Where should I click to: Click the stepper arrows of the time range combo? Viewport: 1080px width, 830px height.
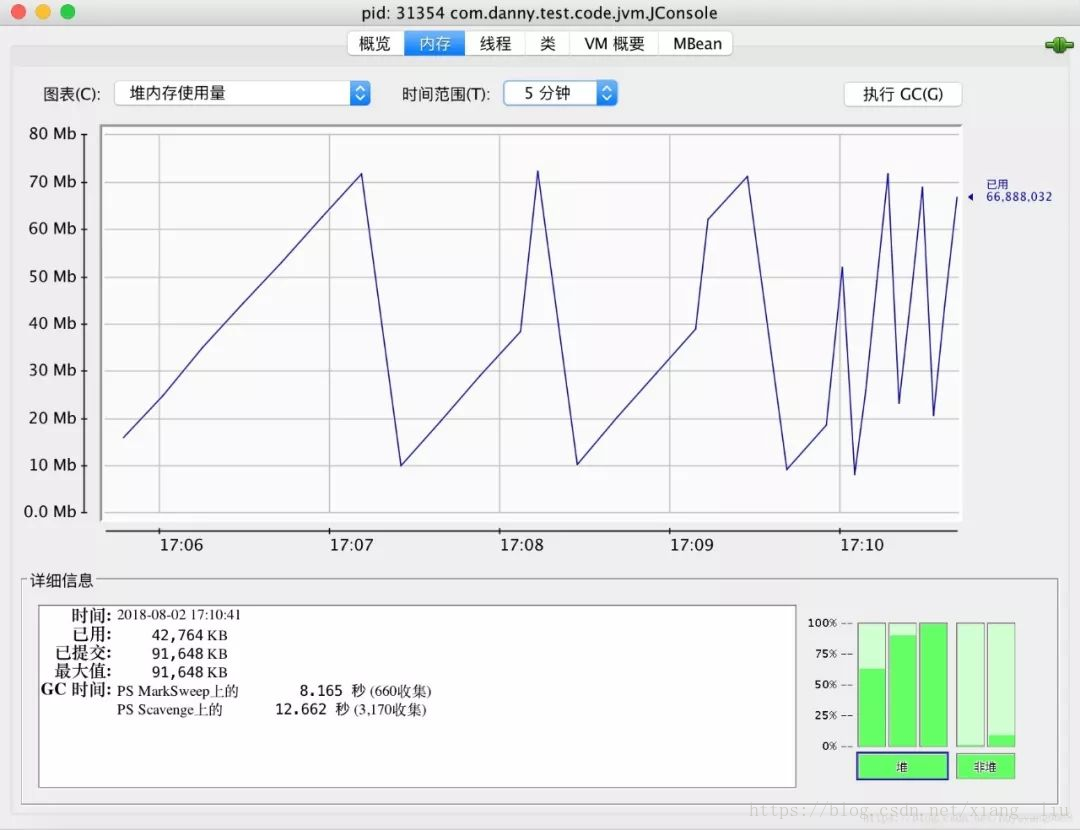click(x=606, y=93)
